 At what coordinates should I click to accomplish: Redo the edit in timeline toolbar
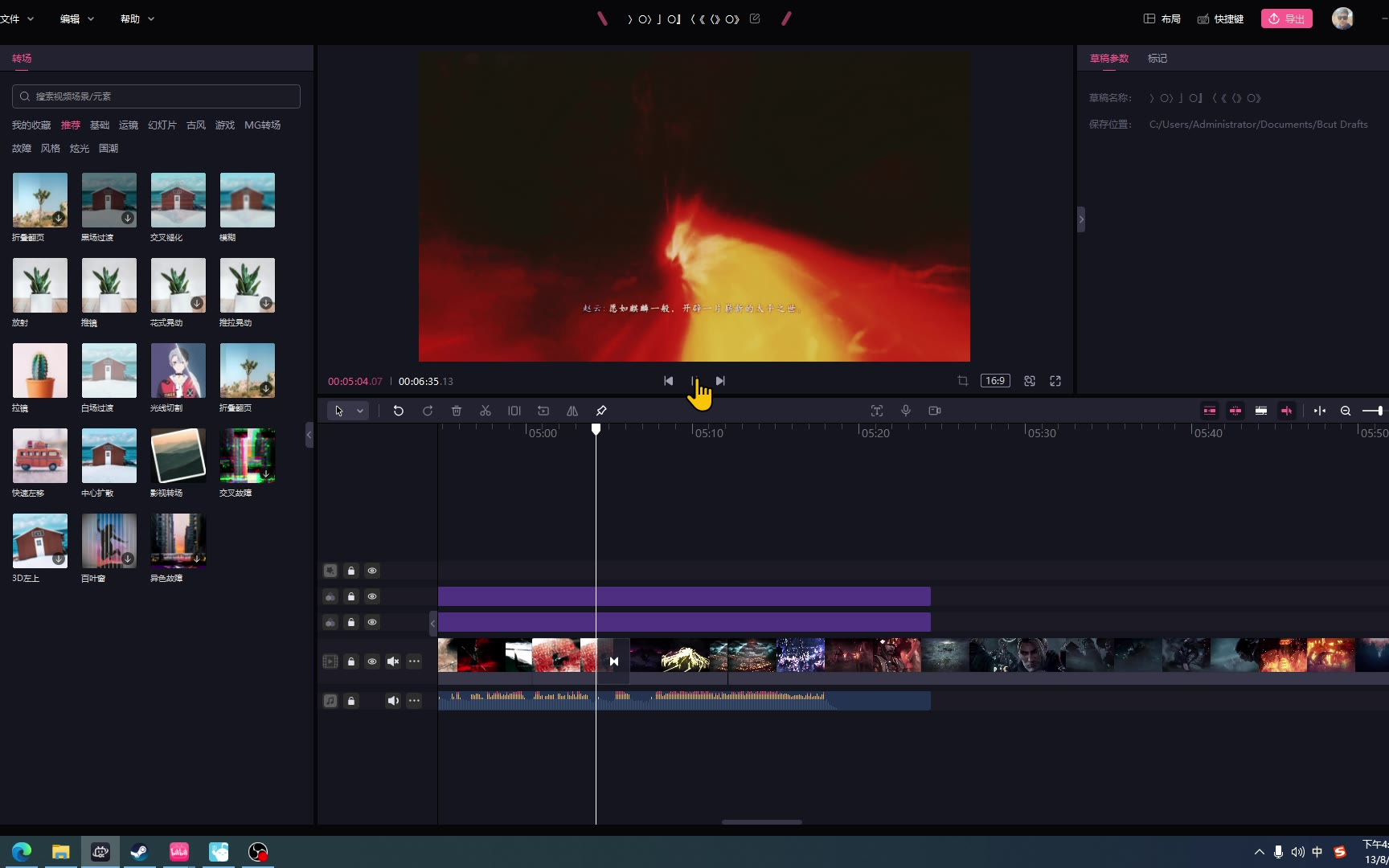click(x=428, y=411)
